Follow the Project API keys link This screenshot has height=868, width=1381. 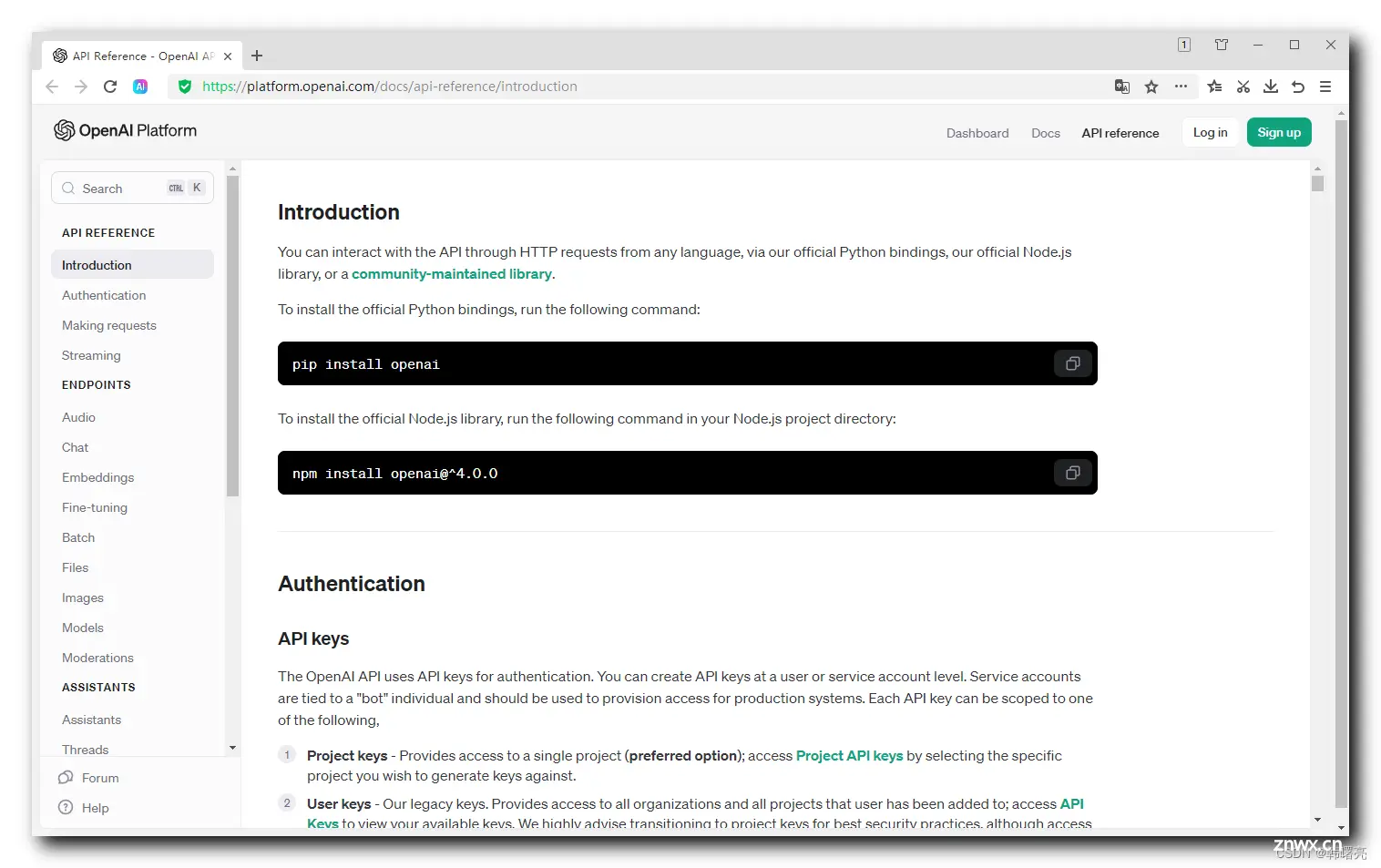(849, 756)
